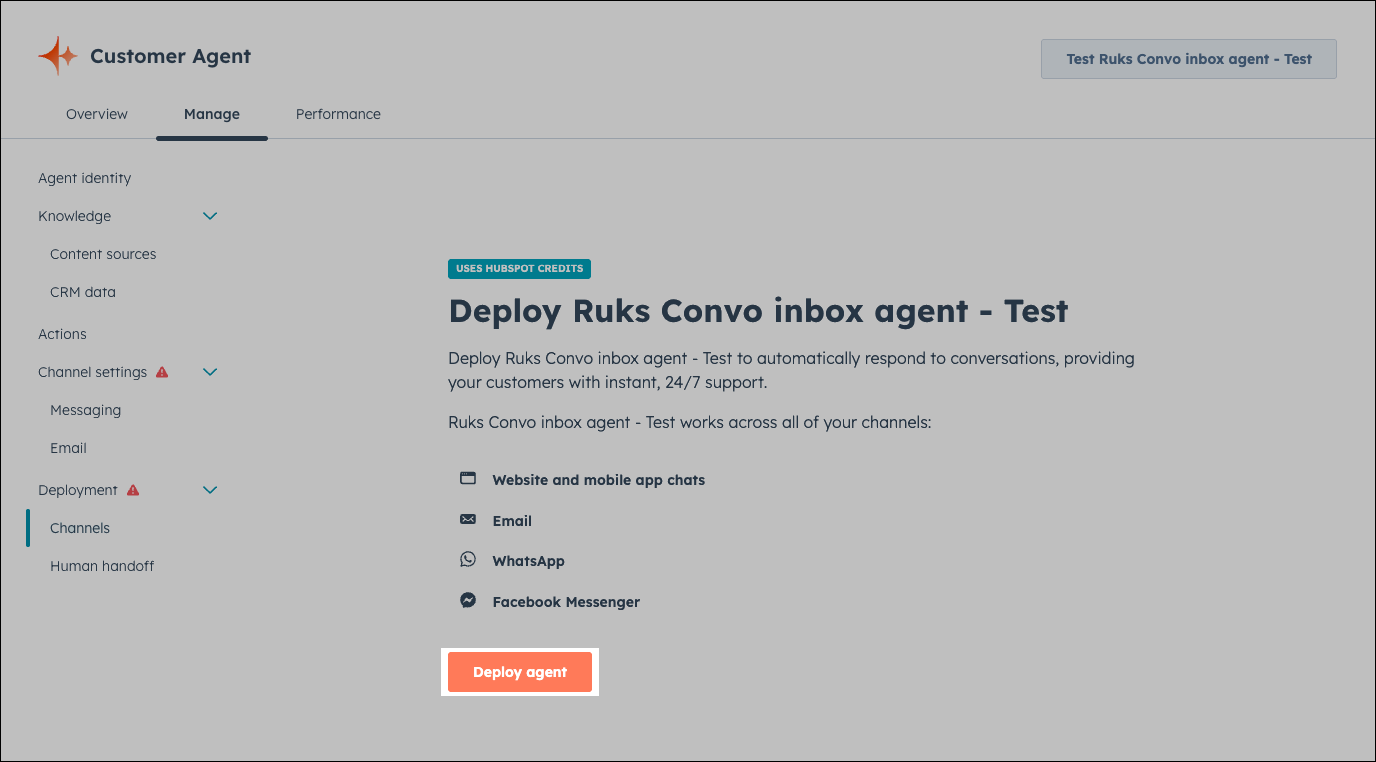Click the Email channel label in list

[x=512, y=521]
